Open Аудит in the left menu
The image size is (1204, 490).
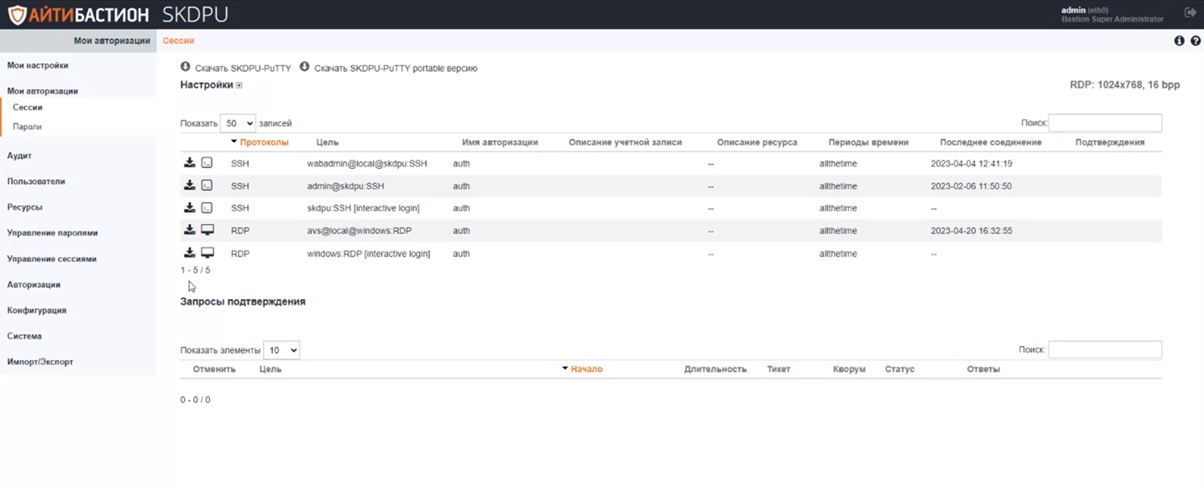coord(20,156)
